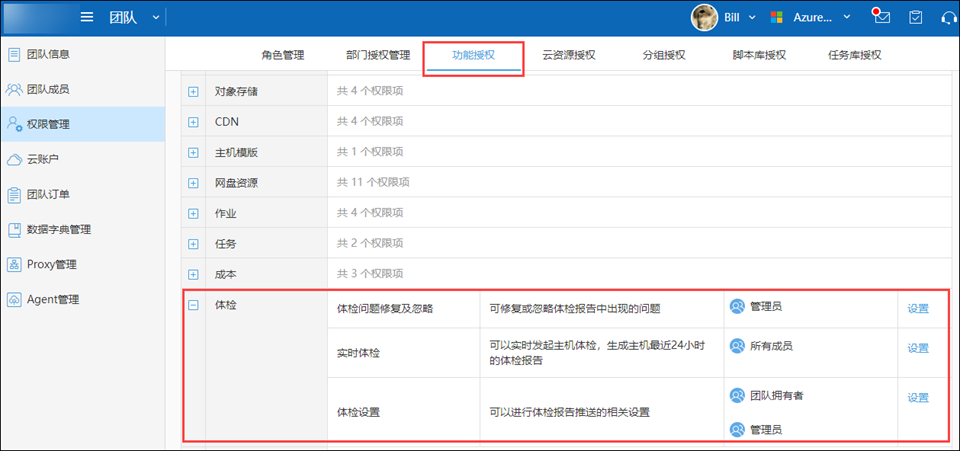Click the 团队信息 sidebar icon
This screenshot has height=451, width=960.
13,54
